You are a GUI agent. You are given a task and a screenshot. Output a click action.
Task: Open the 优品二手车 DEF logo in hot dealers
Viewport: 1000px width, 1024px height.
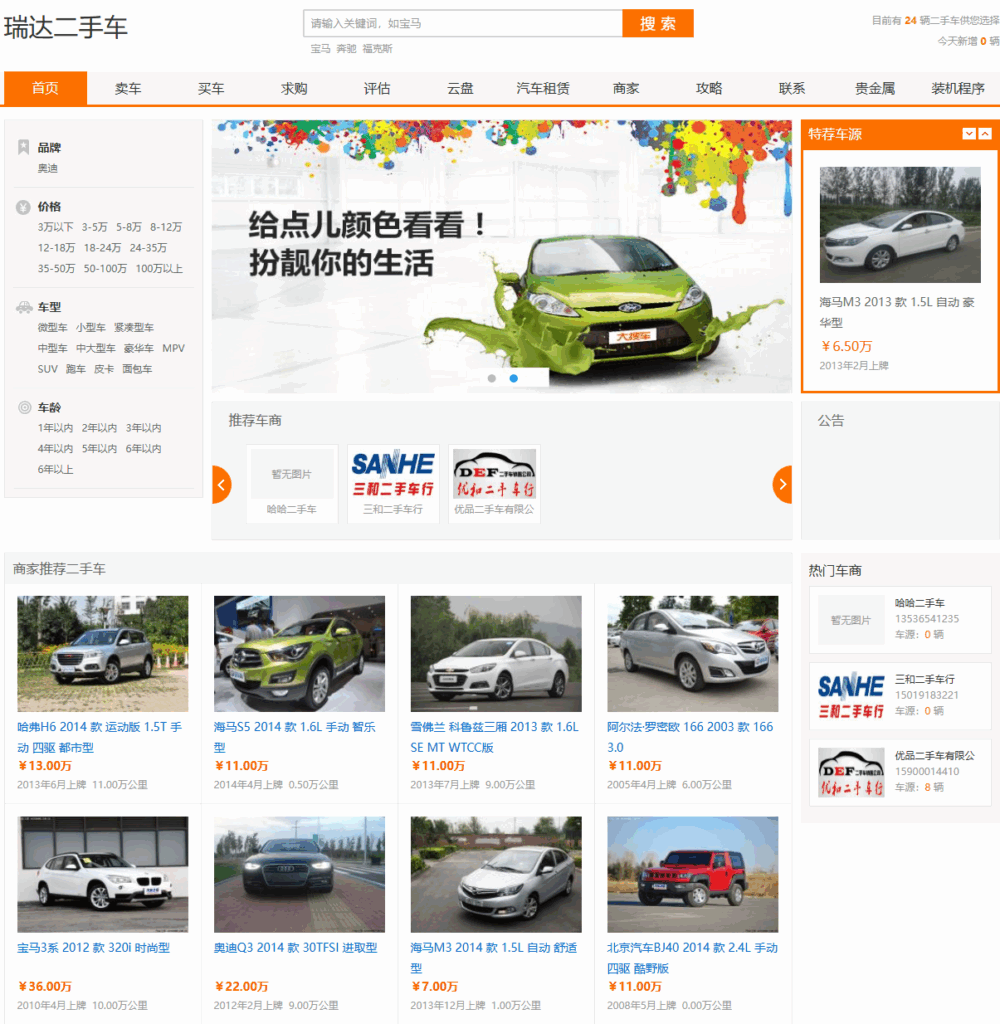tap(851, 773)
